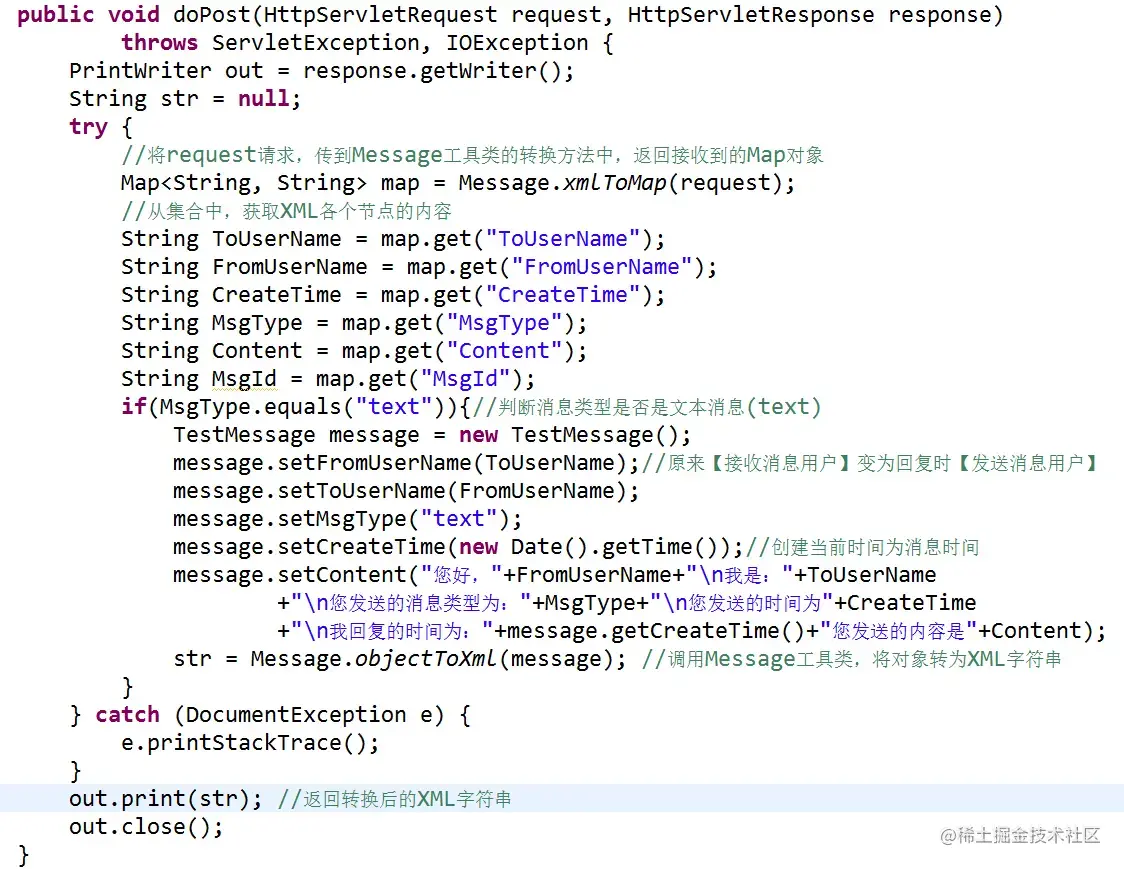The image size is (1124, 869).
Task: Click the try keyword
Action: [x=88, y=127]
